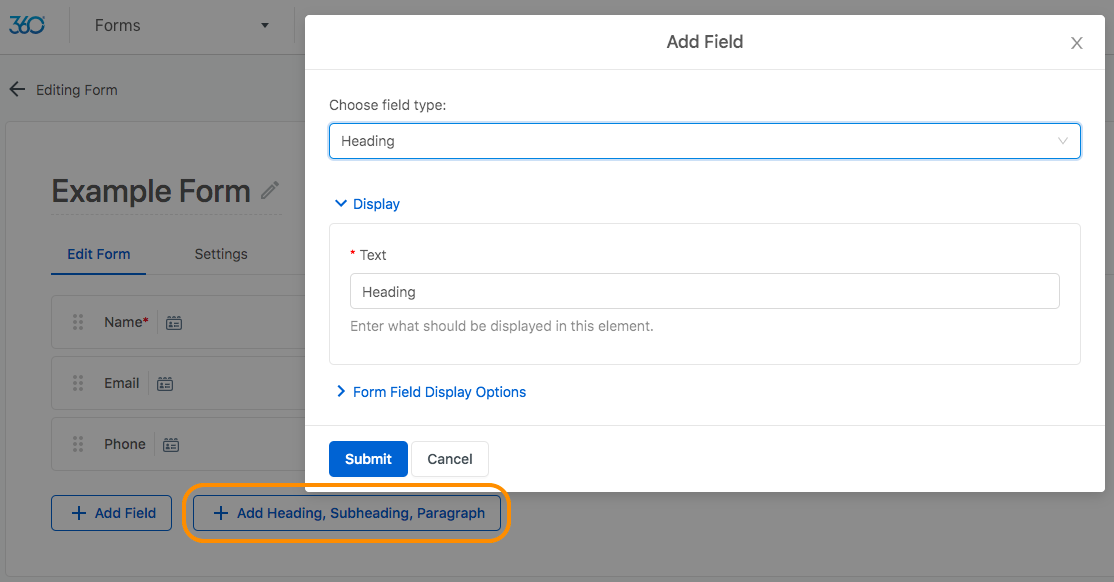The image size is (1114, 582).
Task: Switch to the Edit Form tab
Action: coord(98,254)
